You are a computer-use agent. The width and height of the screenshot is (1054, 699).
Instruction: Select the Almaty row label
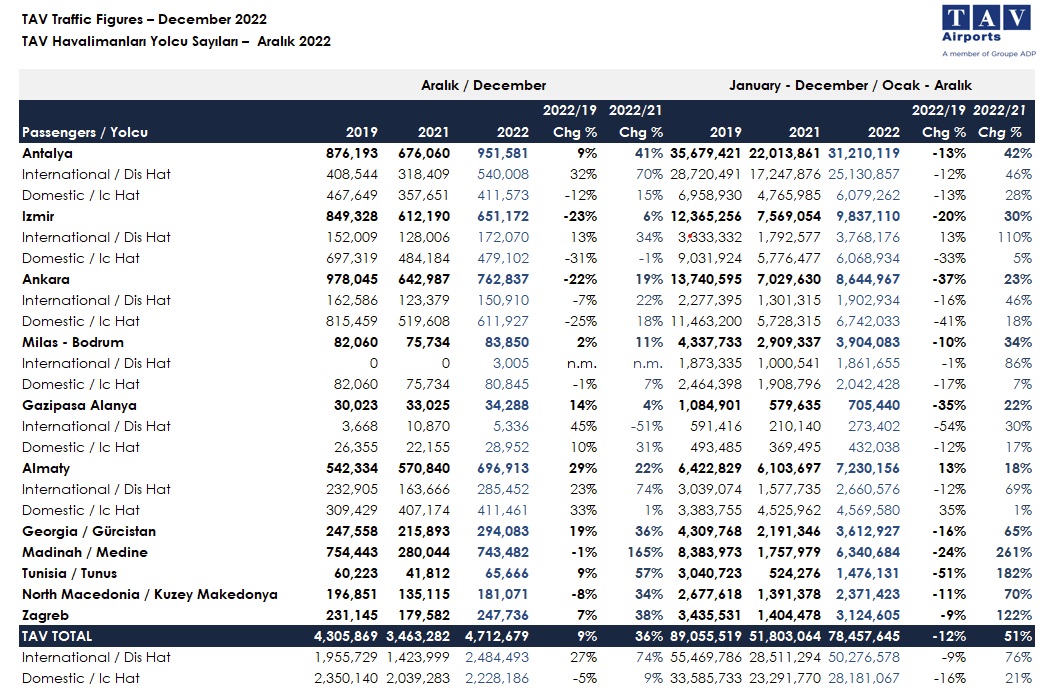click(x=46, y=468)
